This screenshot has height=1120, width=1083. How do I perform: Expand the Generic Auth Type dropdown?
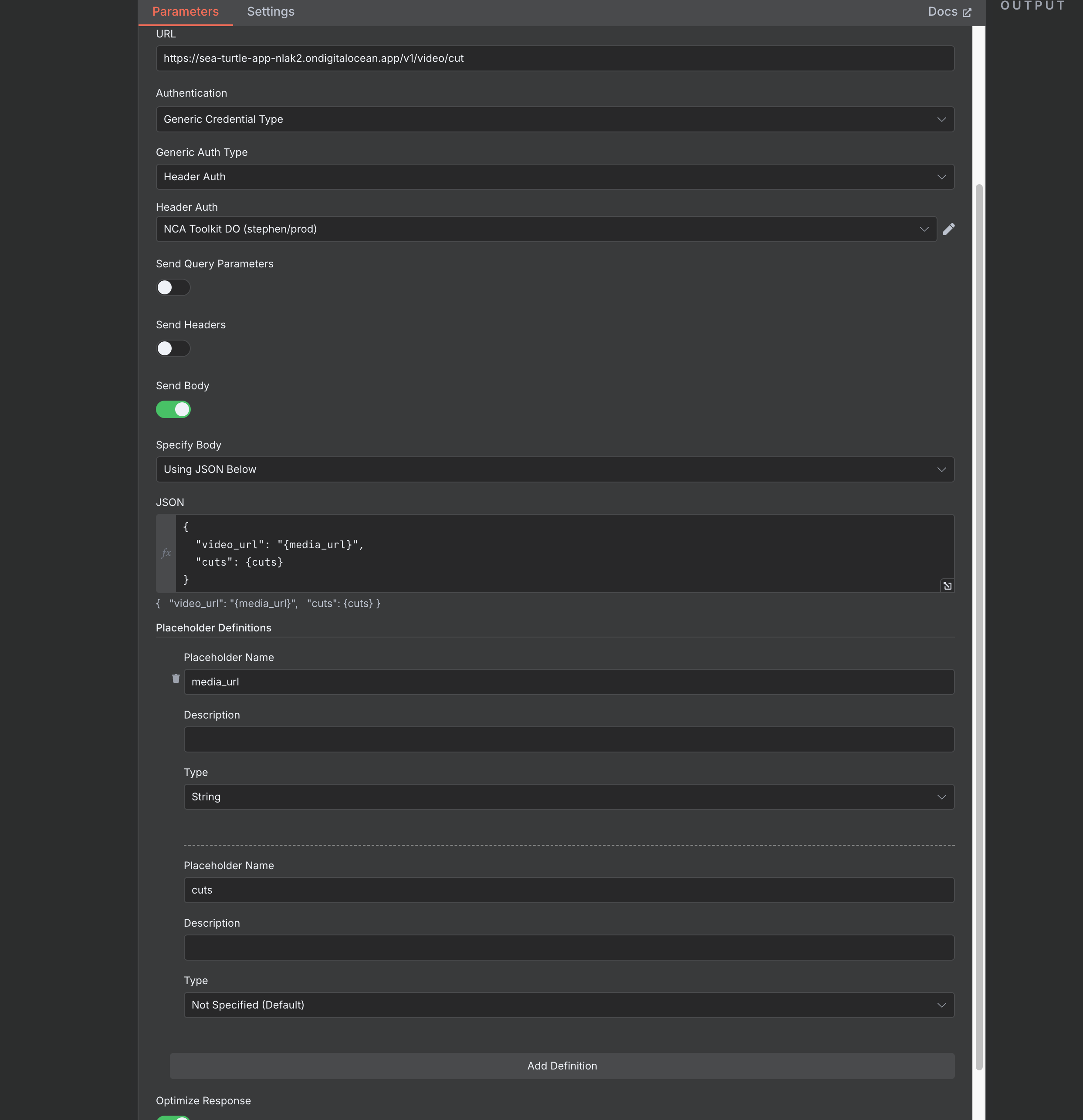(555, 177)
